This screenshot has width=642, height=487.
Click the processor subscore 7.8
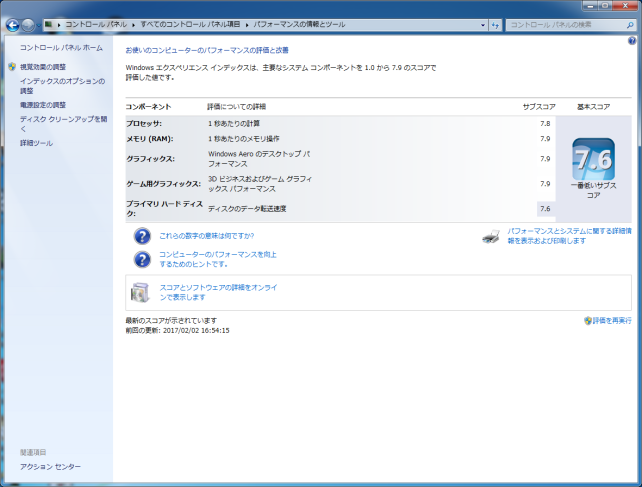click(x=545, y=123)
